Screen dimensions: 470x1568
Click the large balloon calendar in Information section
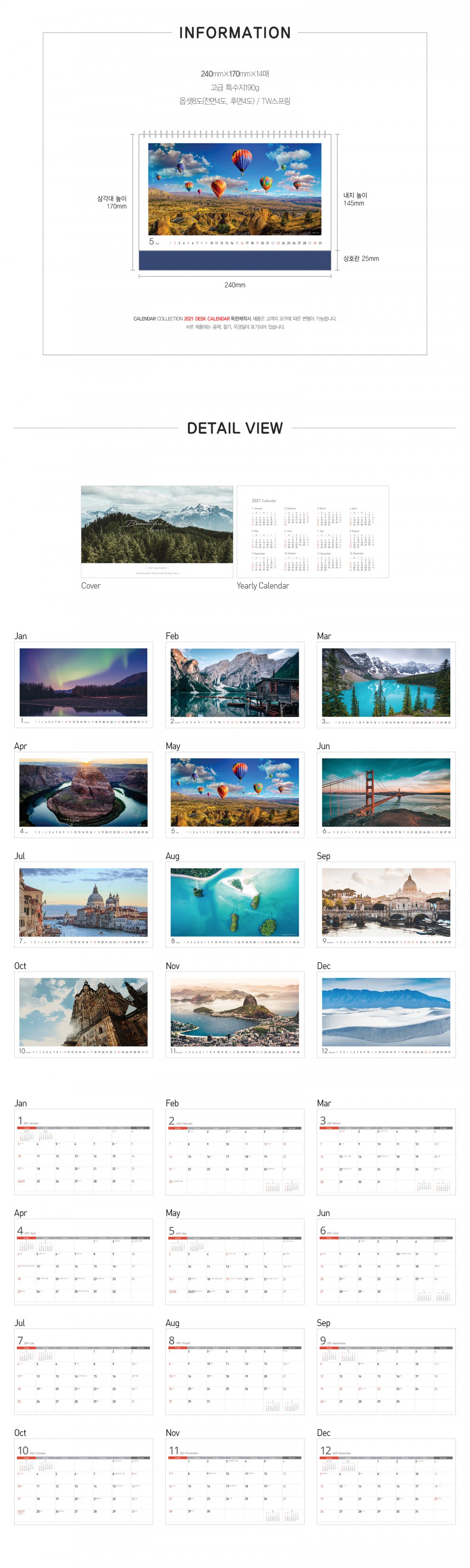(x=235, y=201)
